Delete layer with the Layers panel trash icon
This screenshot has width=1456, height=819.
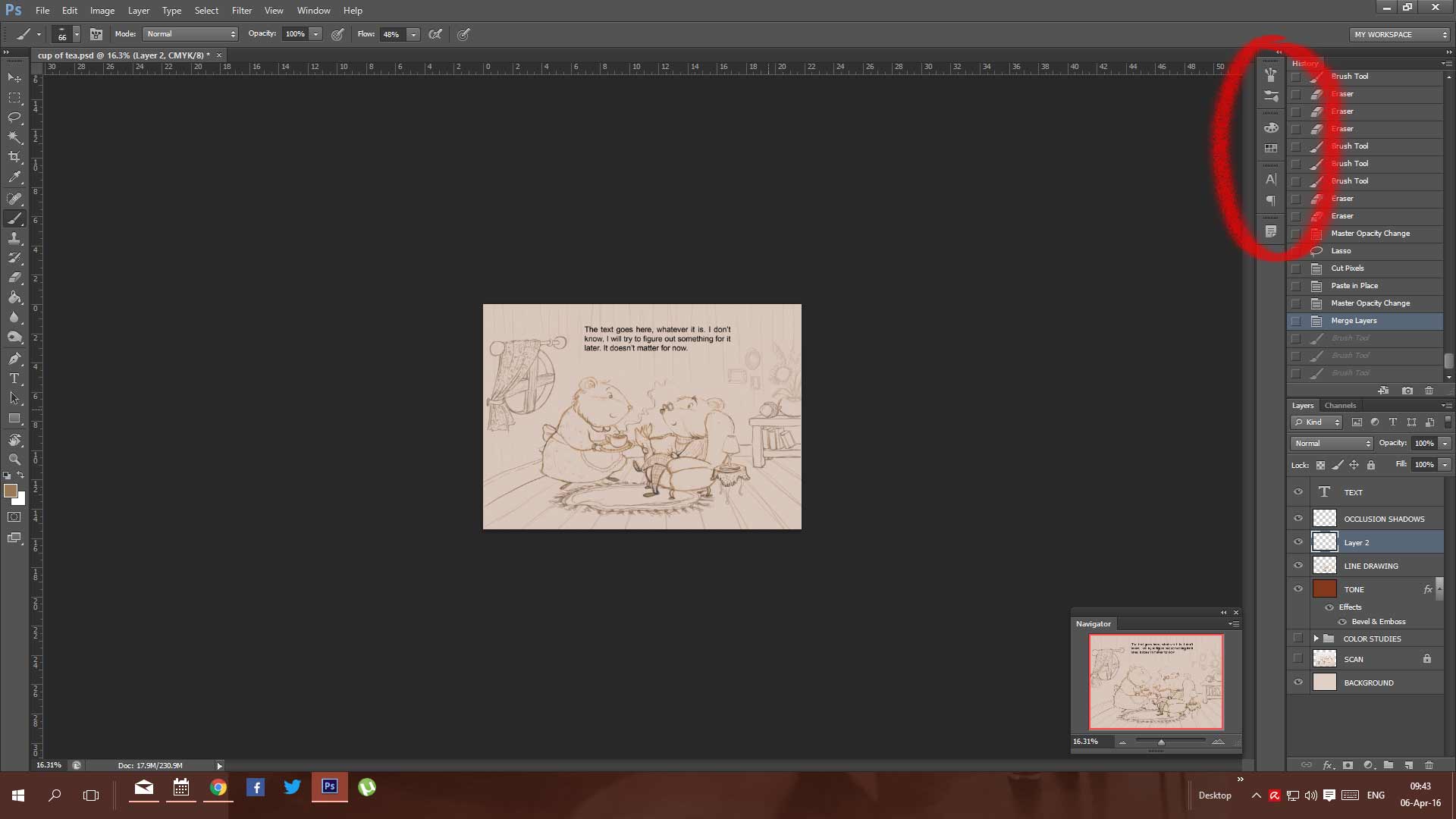(x=1429, y=765)
